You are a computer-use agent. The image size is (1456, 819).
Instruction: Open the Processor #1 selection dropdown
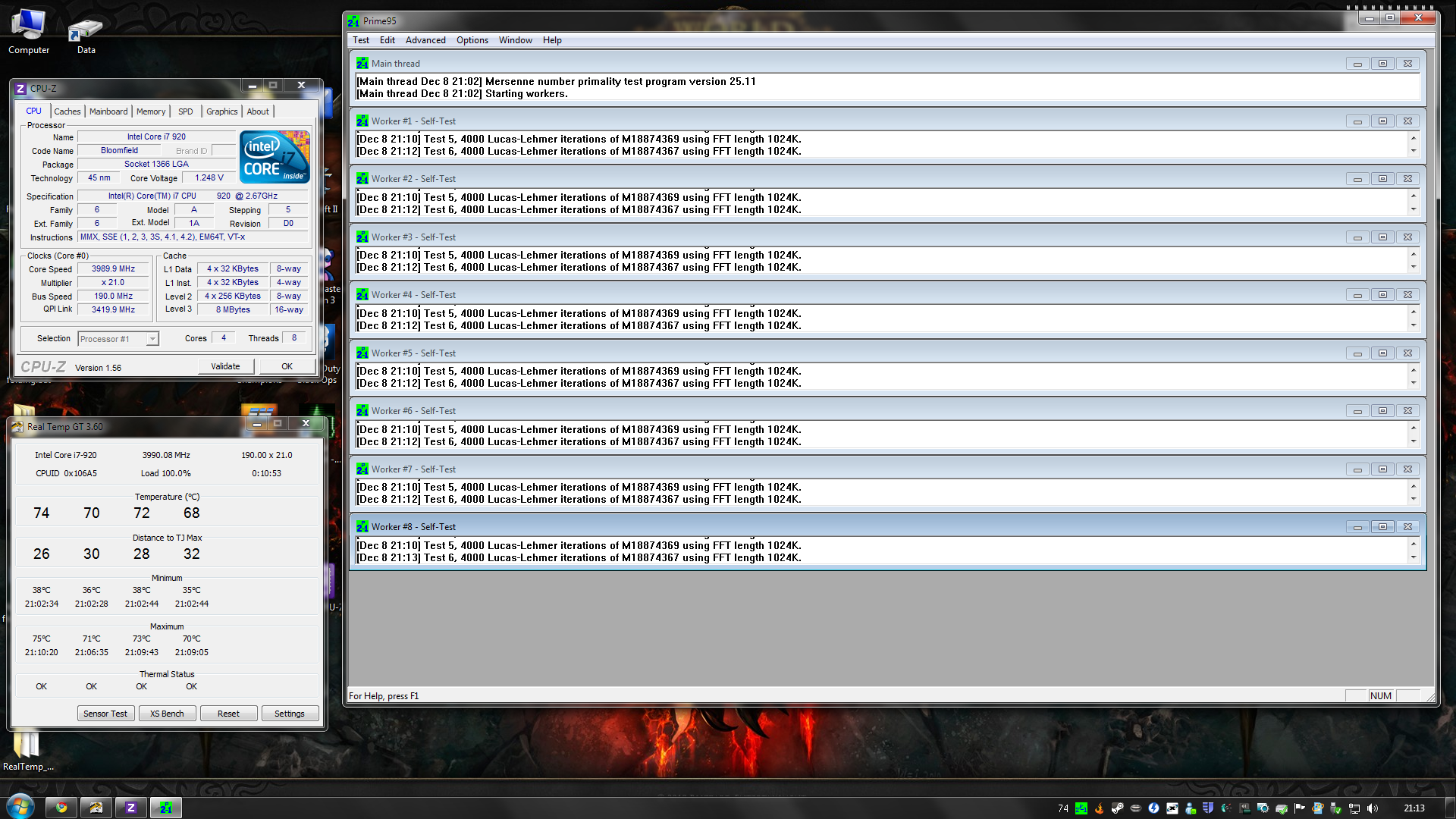coord(118,339)
